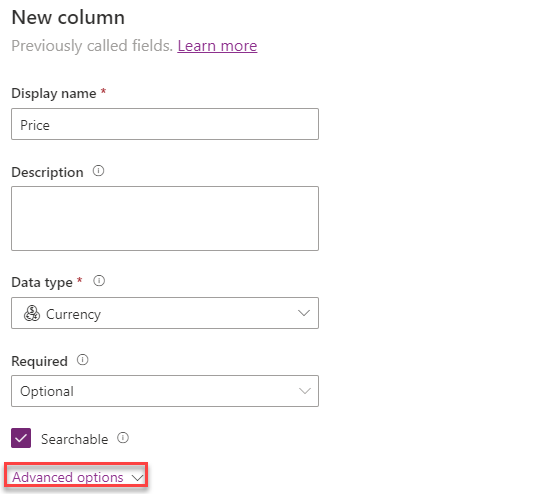Click the Data type label text
Viewport: 544px width, 494px height.
point(42,282)
